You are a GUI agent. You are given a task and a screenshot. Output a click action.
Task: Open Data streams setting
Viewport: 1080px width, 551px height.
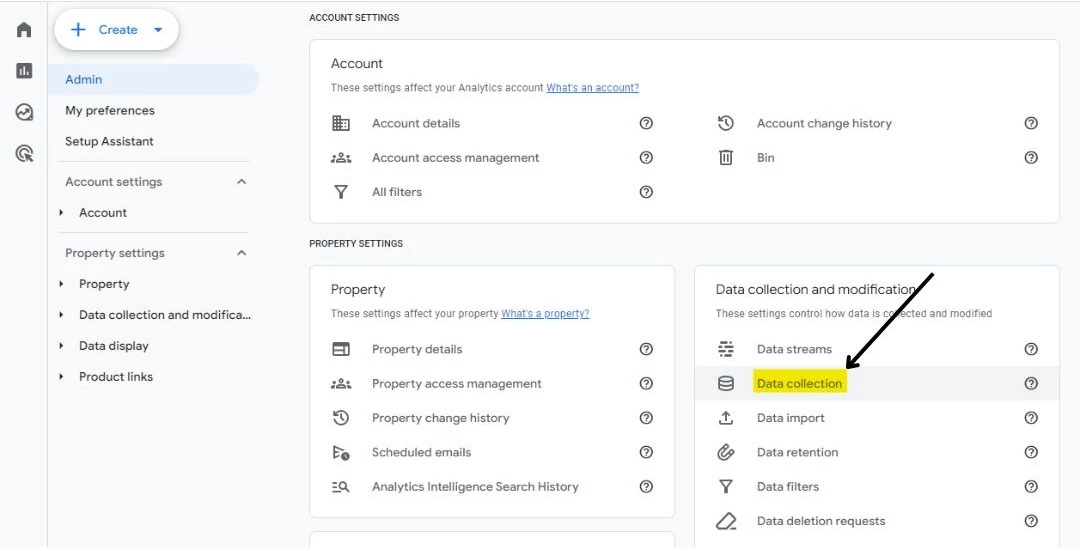pyautogui.click(x=794, y=349)
